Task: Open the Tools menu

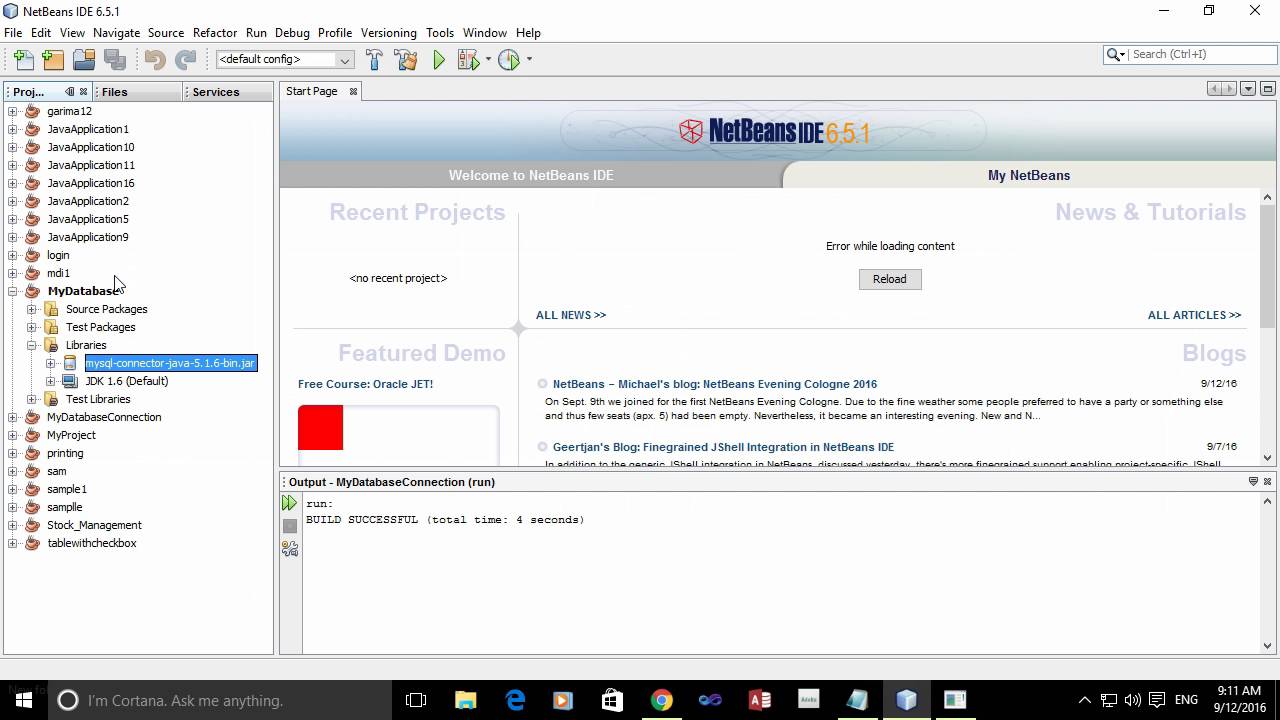Action: 440,33
